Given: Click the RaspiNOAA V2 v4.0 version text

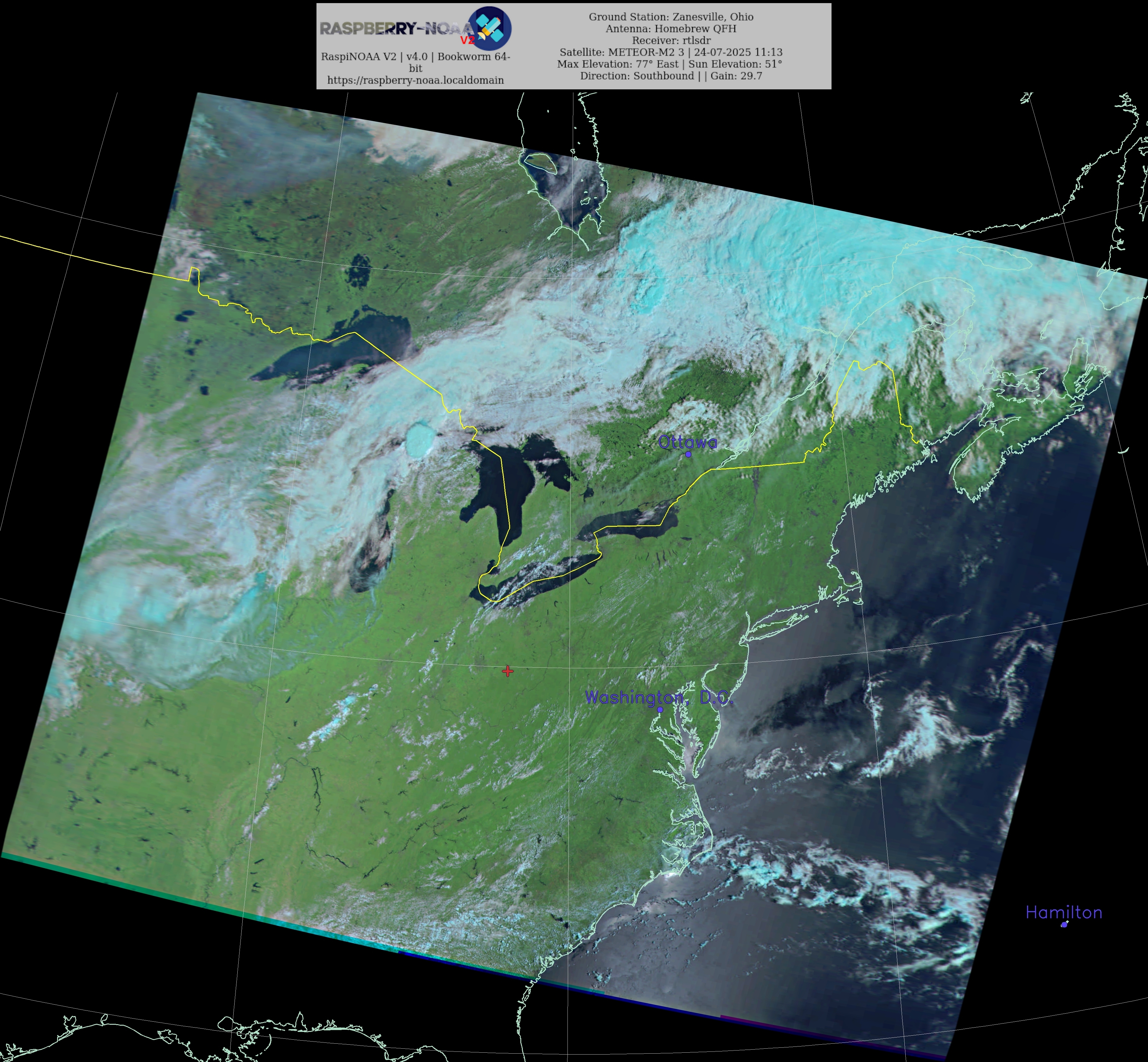Looking at the screenshot, I should pos(415,56).
